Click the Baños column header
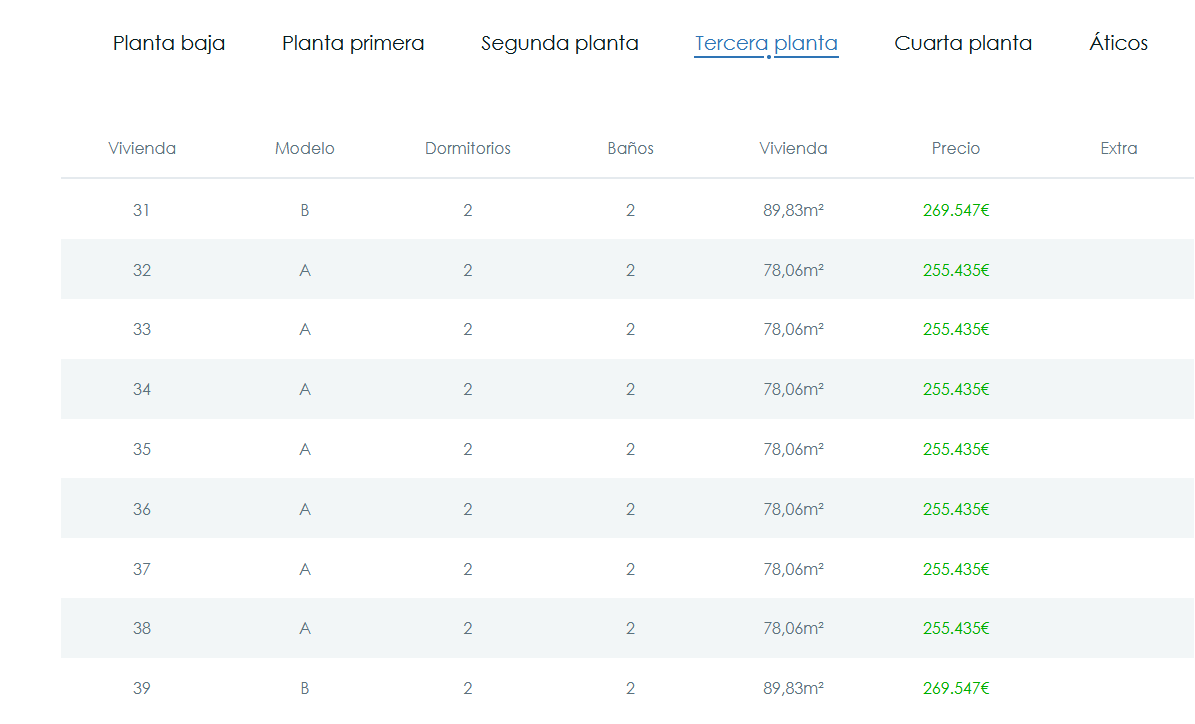 pyautogui.click(x=630, y=149)
